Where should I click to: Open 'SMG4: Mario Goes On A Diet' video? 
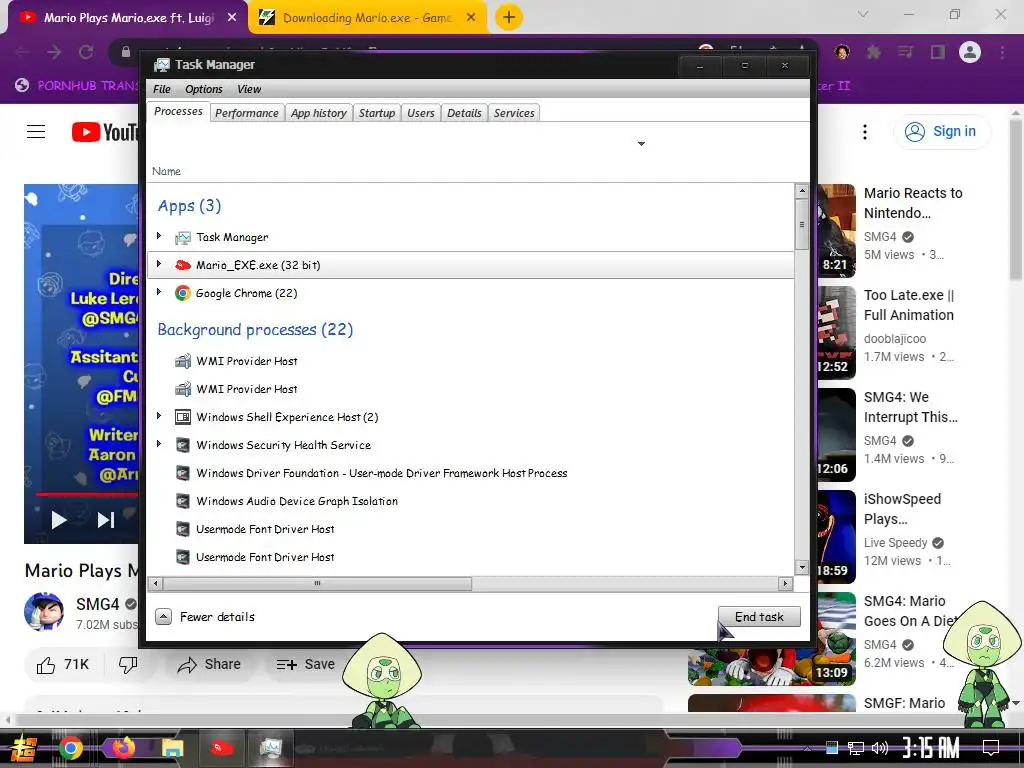(904, 611)
